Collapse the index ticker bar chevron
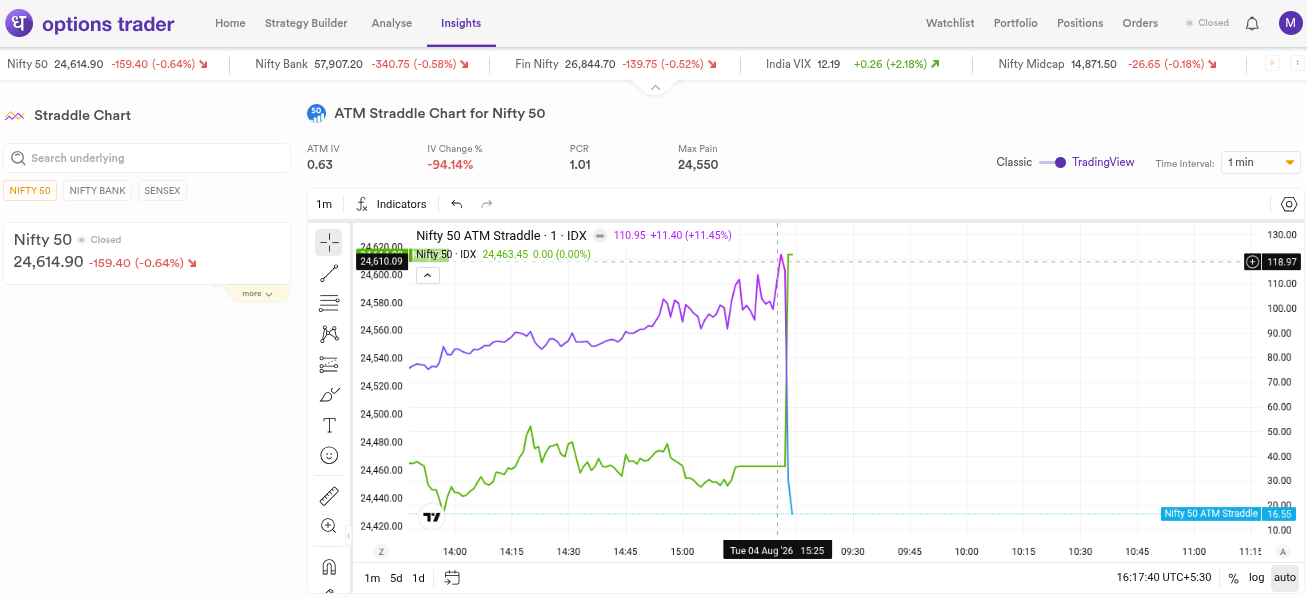This screenshot has width=1307, height=598. pyautogui.click(x=655, y=88)
